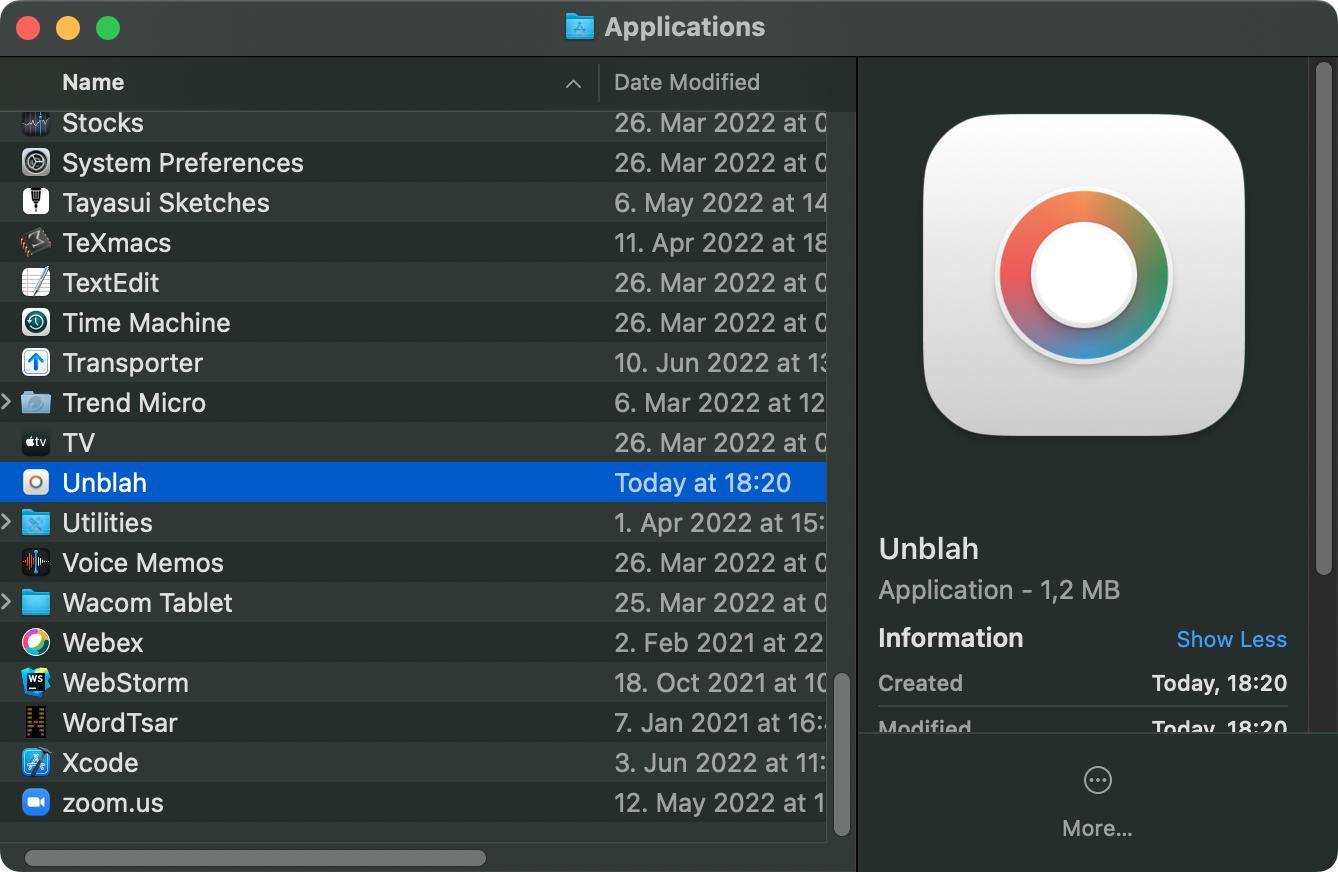Click the '10. Jun 2022' date cell of Transporter
Screen dimensions: 1338x872
pos(720,363)
